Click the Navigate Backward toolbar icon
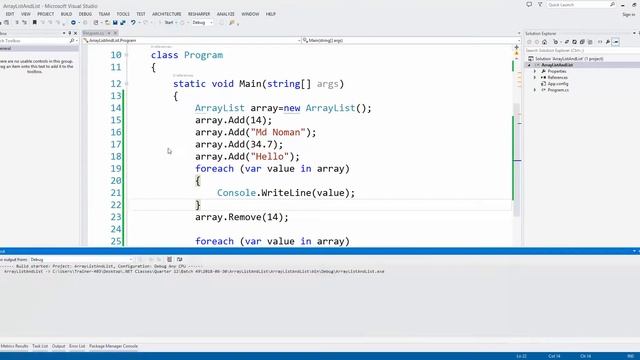Screen dimensions: 640x360 pyautogui.click(x=73, y=22)
